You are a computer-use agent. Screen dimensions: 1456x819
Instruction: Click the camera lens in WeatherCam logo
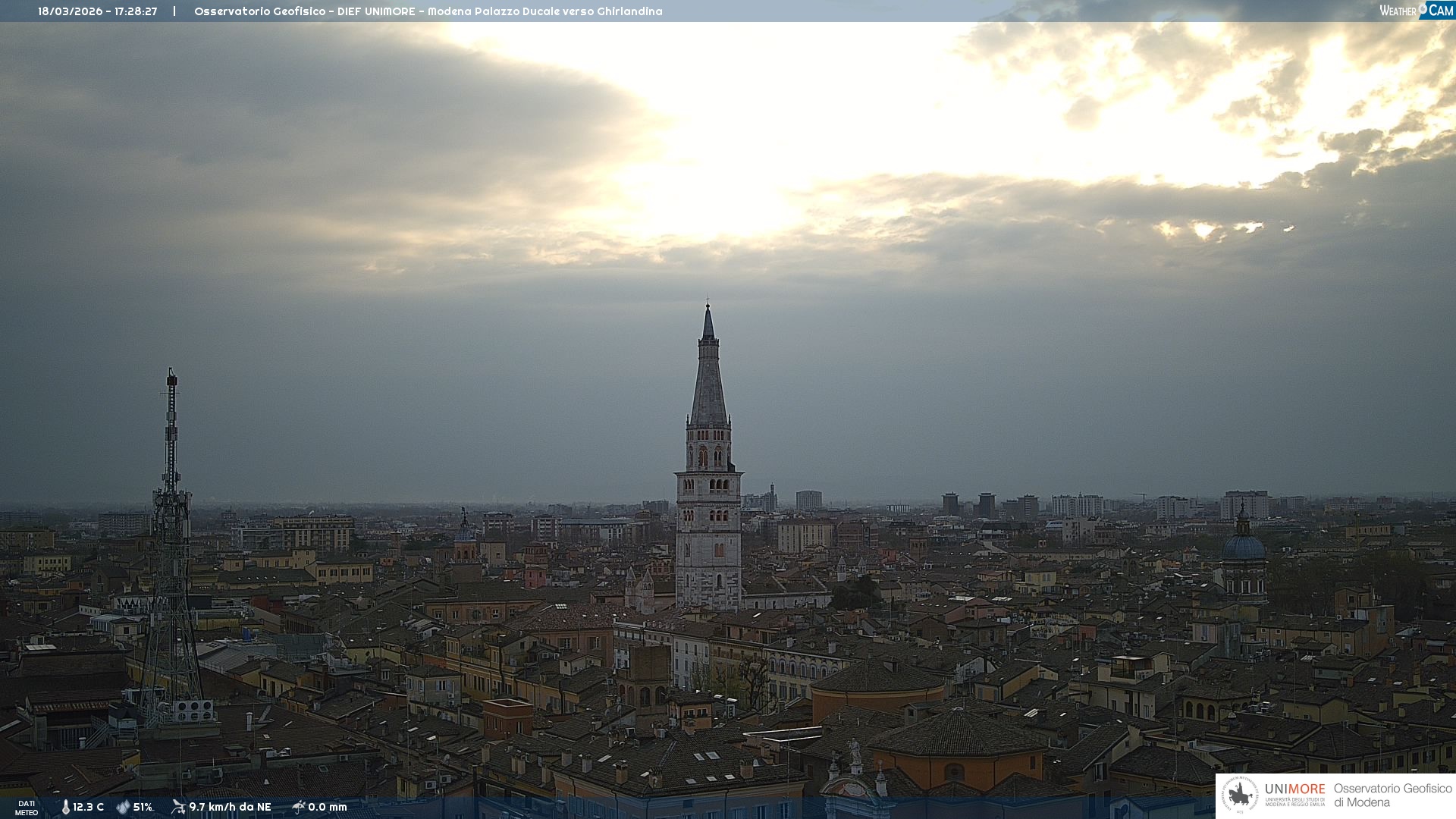pos(1423,9)
